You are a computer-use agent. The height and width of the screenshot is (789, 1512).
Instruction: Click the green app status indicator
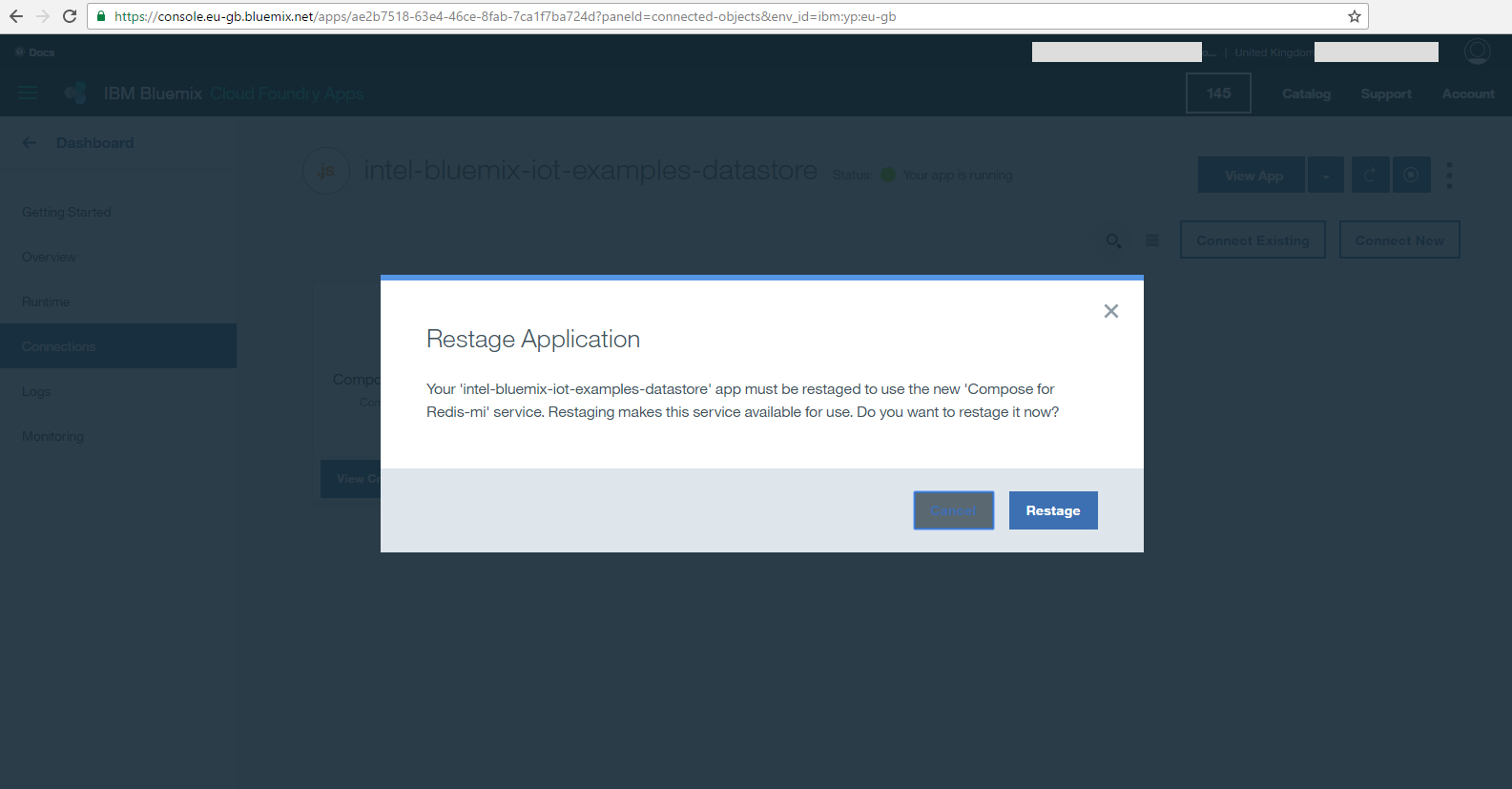(x=888, y=175)
